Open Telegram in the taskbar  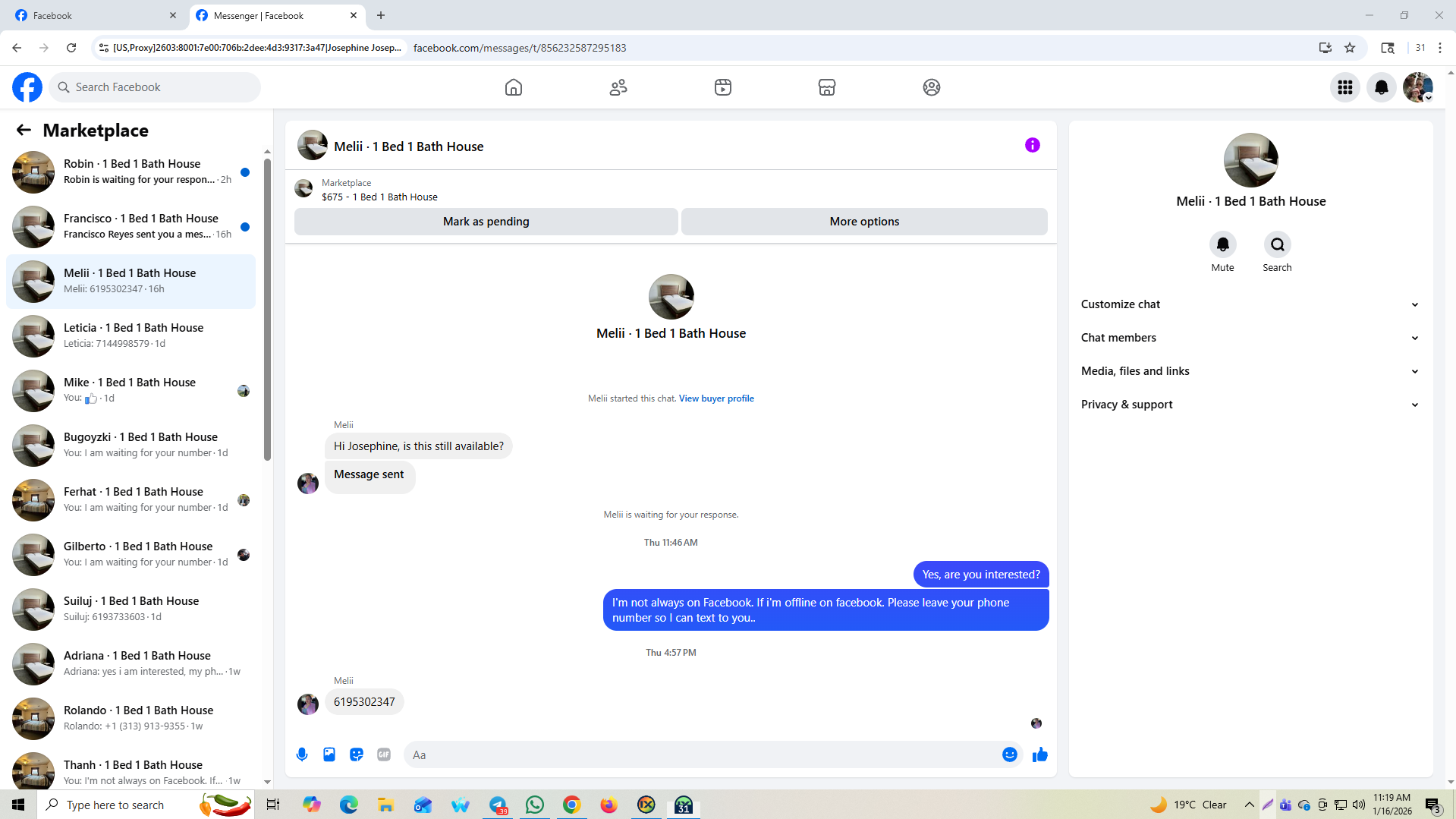click(x=498, y=805)
